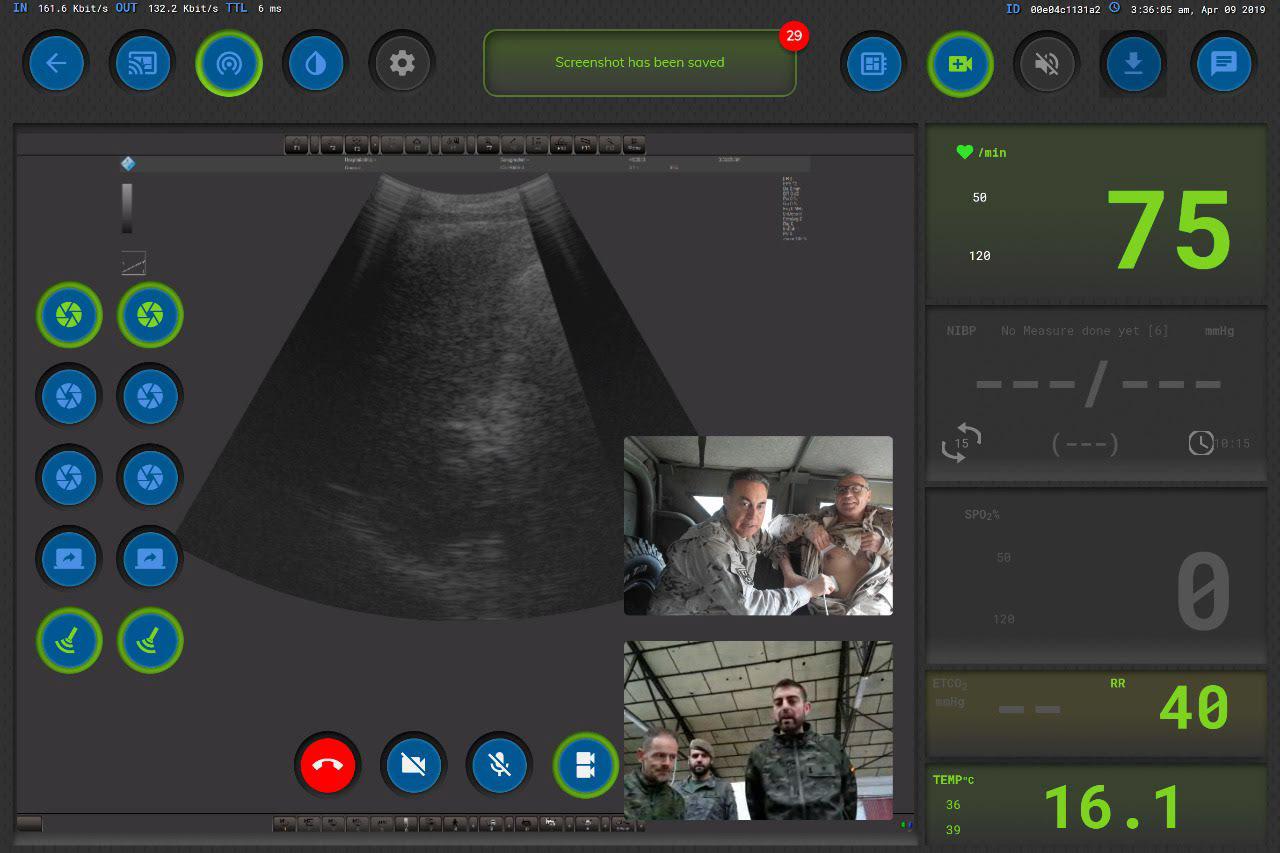This screenshot has height=853, width=1280.
Task: Unmute the speaker with the crossed speaker icon
Action: click(x=1046, y=64)
